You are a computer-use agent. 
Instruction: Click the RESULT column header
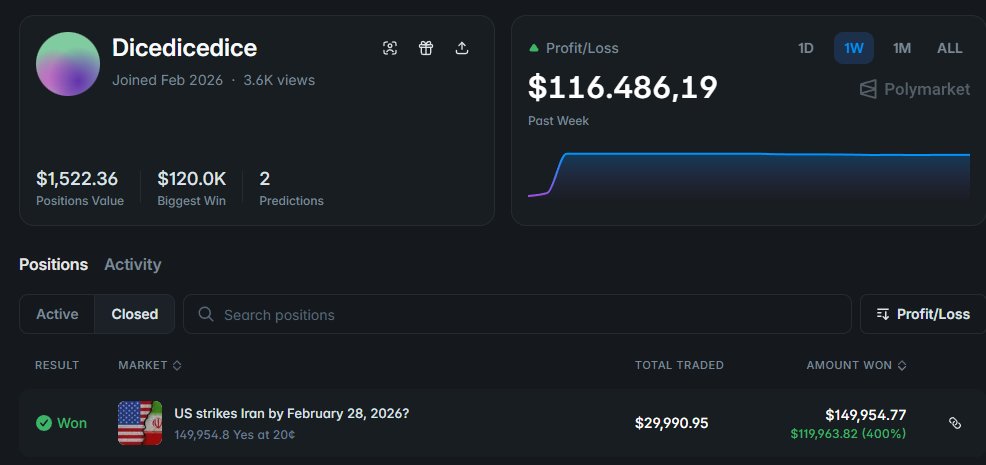coord(57,365)
